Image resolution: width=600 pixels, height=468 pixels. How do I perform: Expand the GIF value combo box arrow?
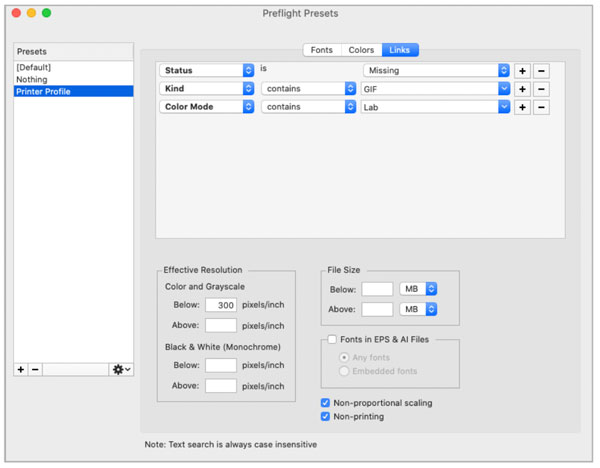coord(504,89)
